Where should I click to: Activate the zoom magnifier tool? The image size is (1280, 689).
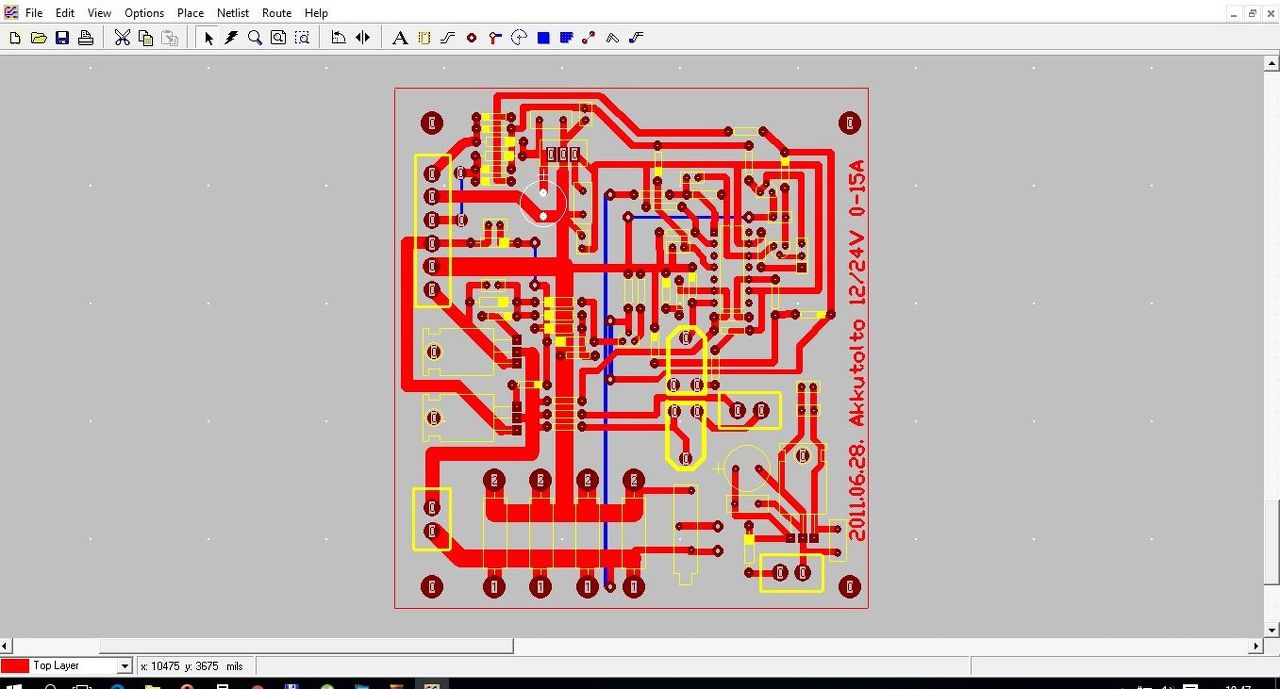[255, 38]
